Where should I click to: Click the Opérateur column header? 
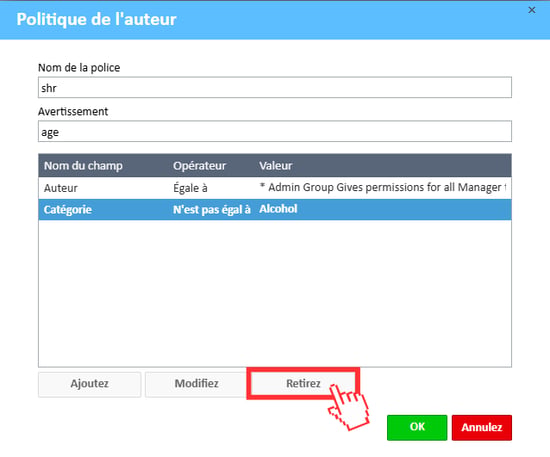pos(199,166)
